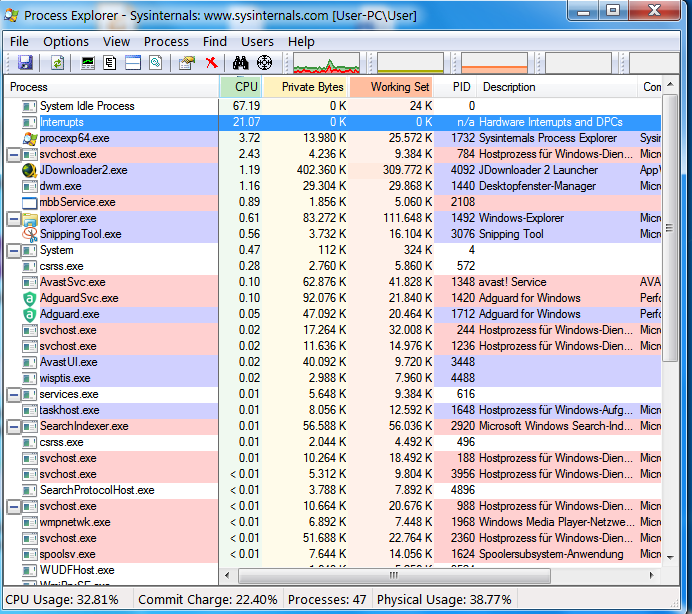This screenshot has width=692, height=614.
Task: Open the Help menu
Action: coord(301,41)
